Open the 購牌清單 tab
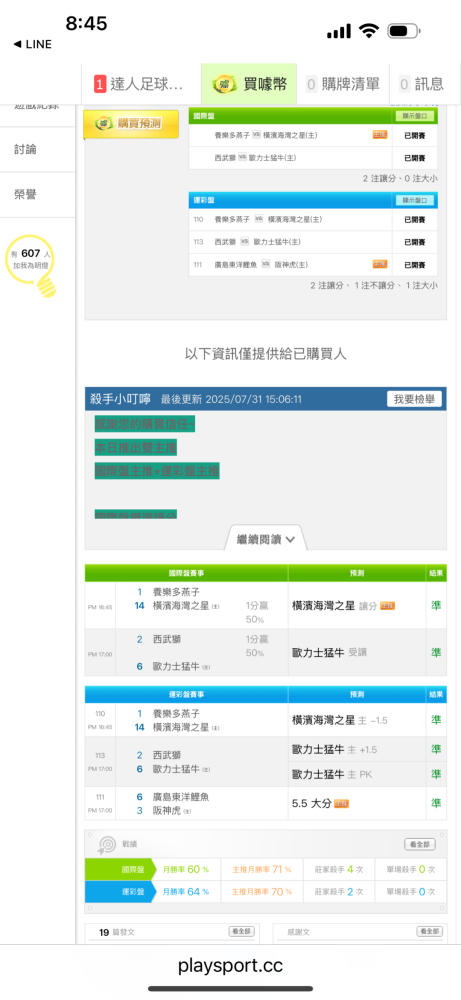Screen dimensions: 461x1000 tap(342, 84)
